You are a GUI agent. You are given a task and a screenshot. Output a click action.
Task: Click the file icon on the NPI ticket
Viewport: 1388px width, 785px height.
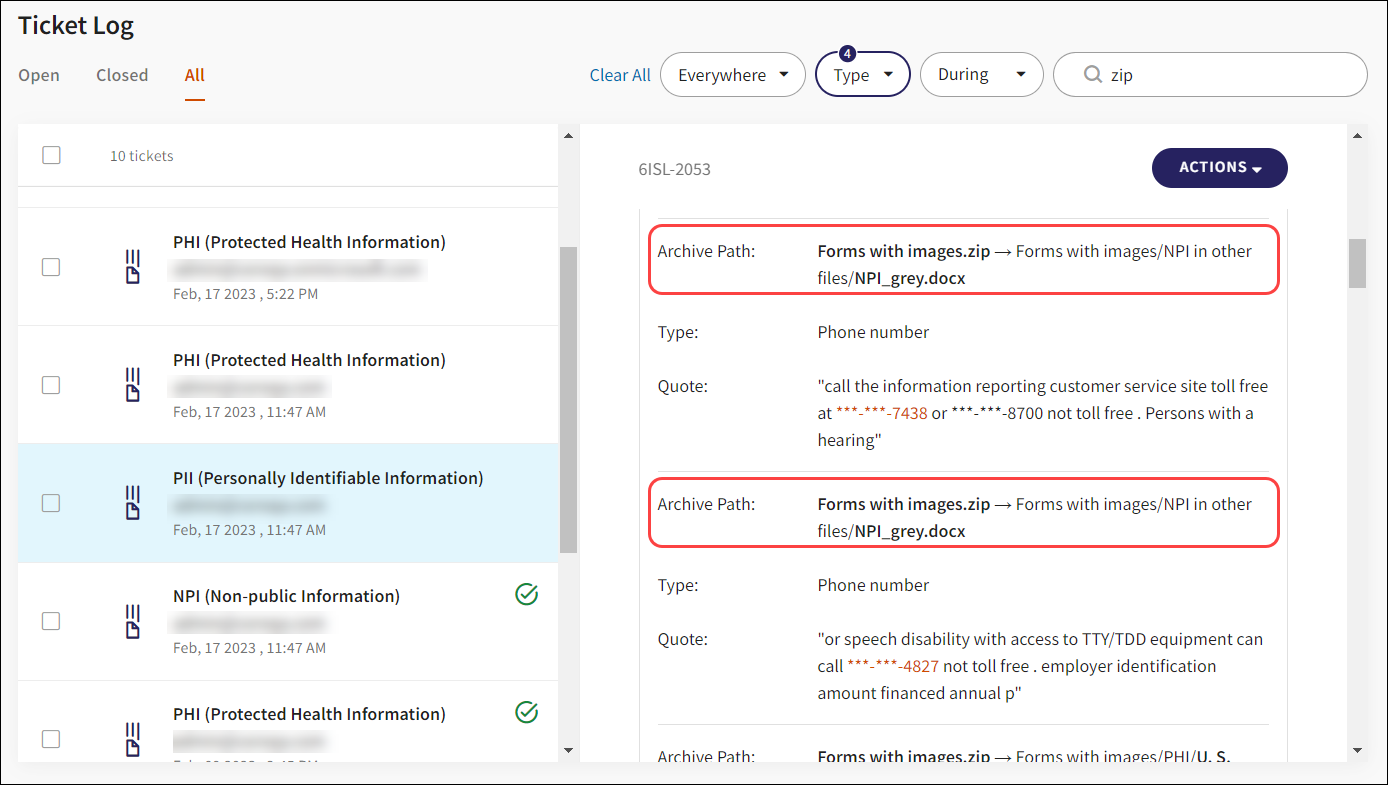132,621
